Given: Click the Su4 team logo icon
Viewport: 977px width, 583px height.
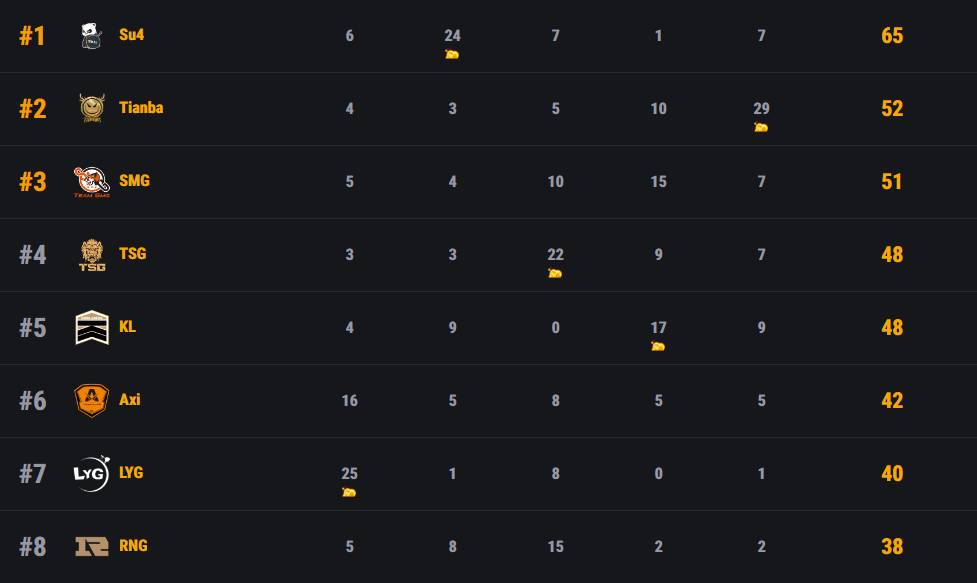Looking at the screenshot, I should point(92,36).
